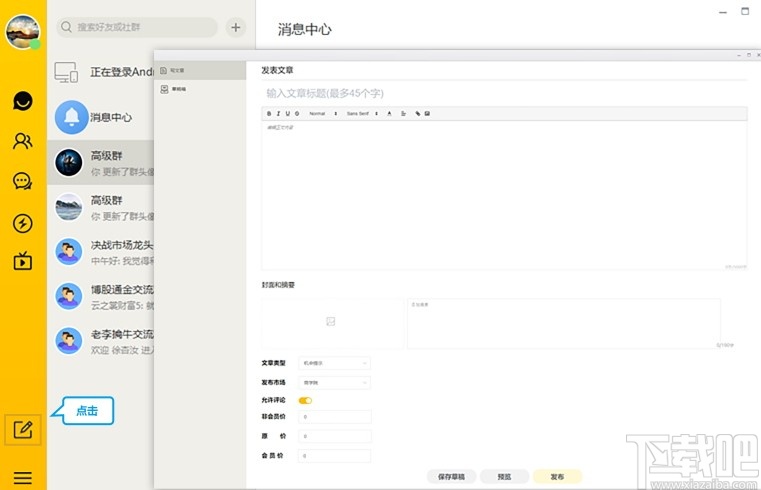Open the Sans Serif font dropdown
The width and height of the screenshot is (761, 490).
[362, 114]
